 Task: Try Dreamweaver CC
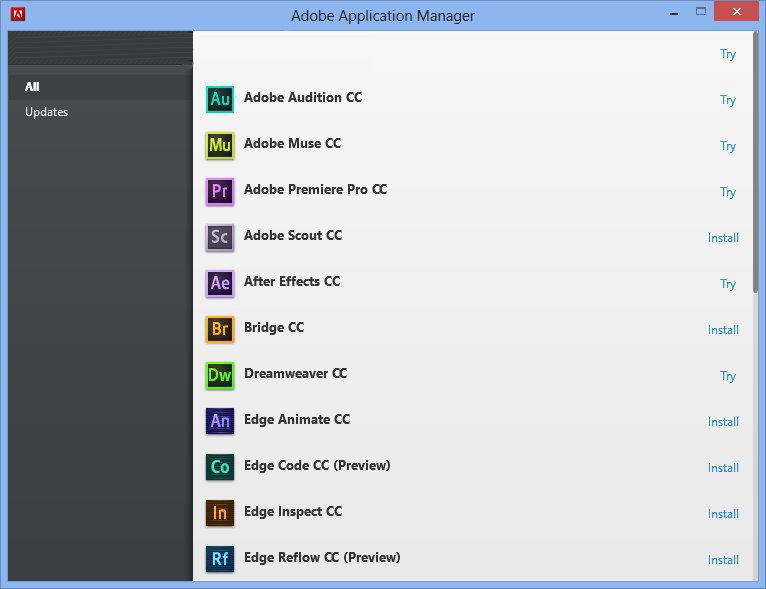[727, 376]
